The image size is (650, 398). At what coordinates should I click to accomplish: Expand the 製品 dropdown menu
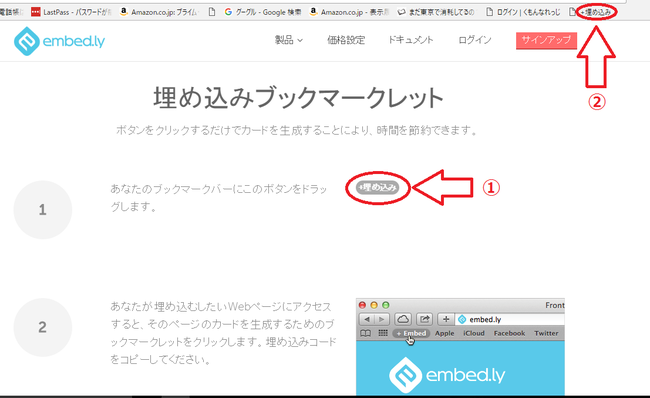click(x=289, y=40)
